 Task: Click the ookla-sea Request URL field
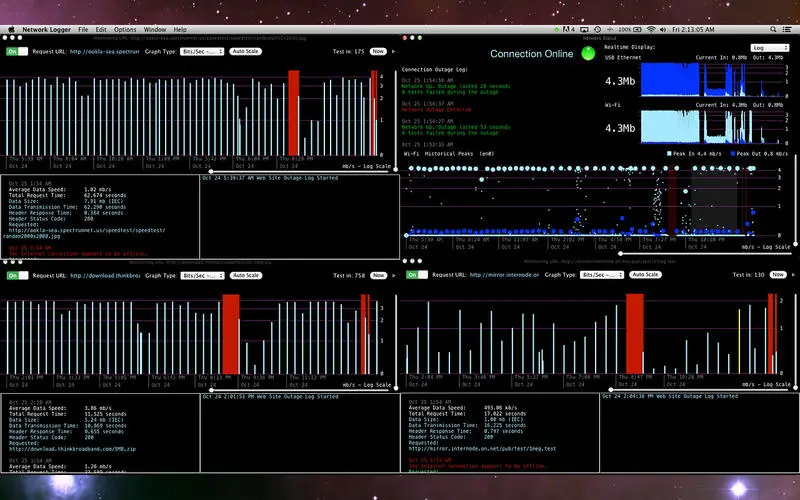pyautogui.click(x=105, y=52)
